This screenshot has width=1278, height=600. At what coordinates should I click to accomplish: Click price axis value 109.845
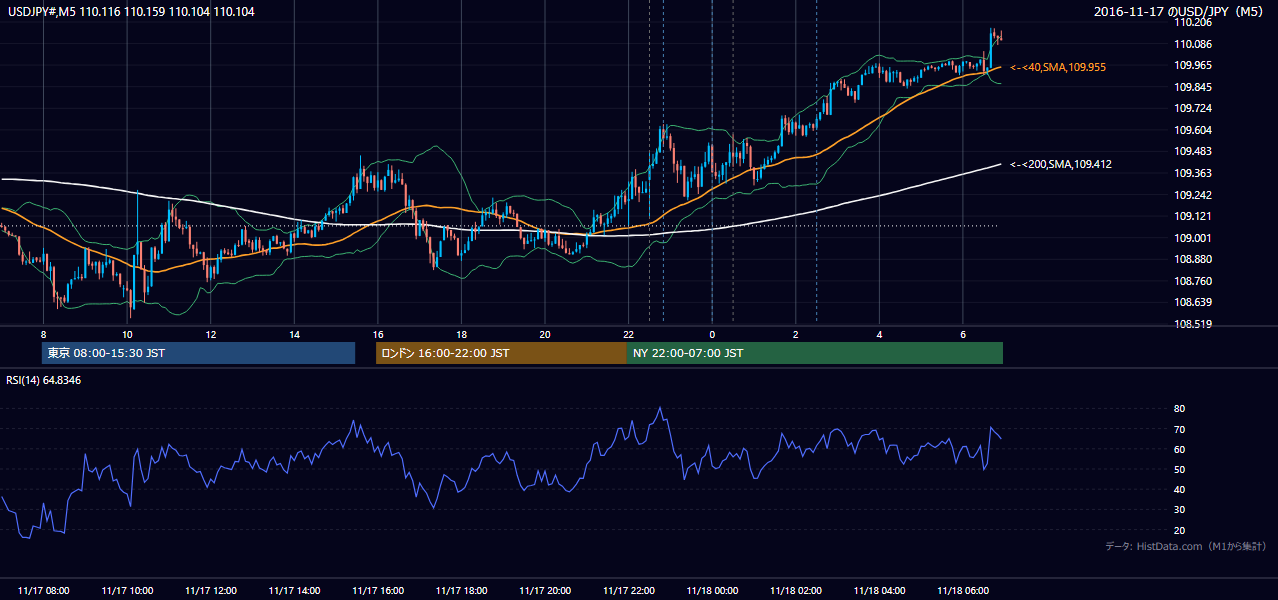coord(1192,87)
